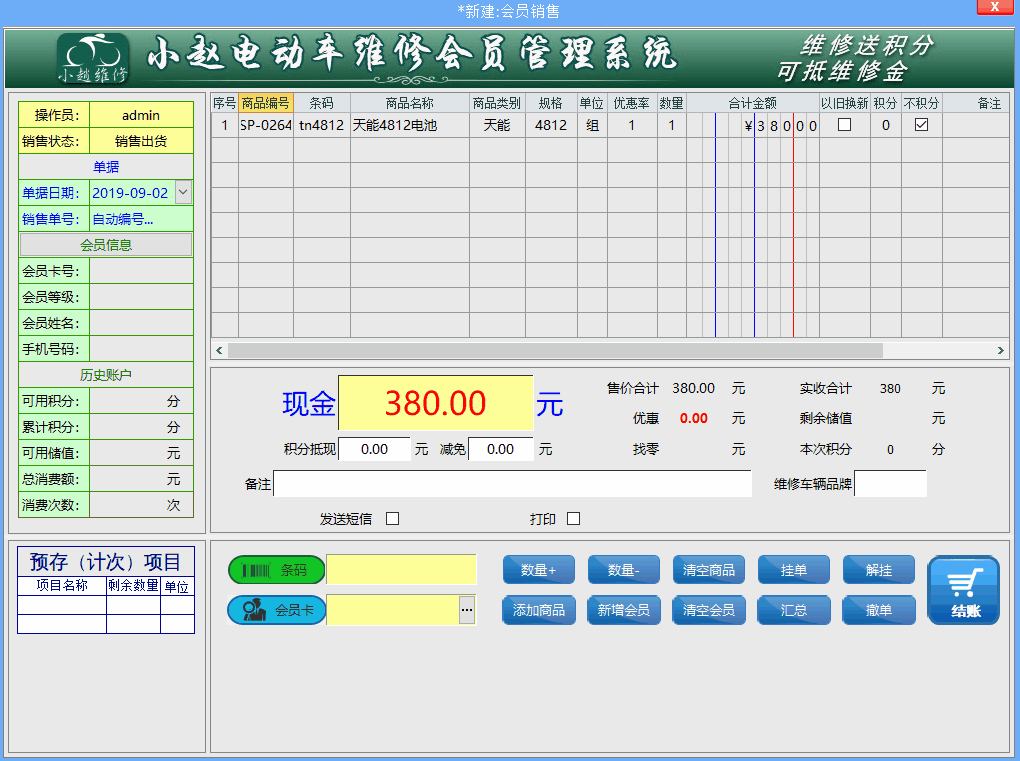Image resolution: width=1020 pixels, height=761 pixels.
Task: Select the 商品编号 column header
Action: tap(265, 103)
